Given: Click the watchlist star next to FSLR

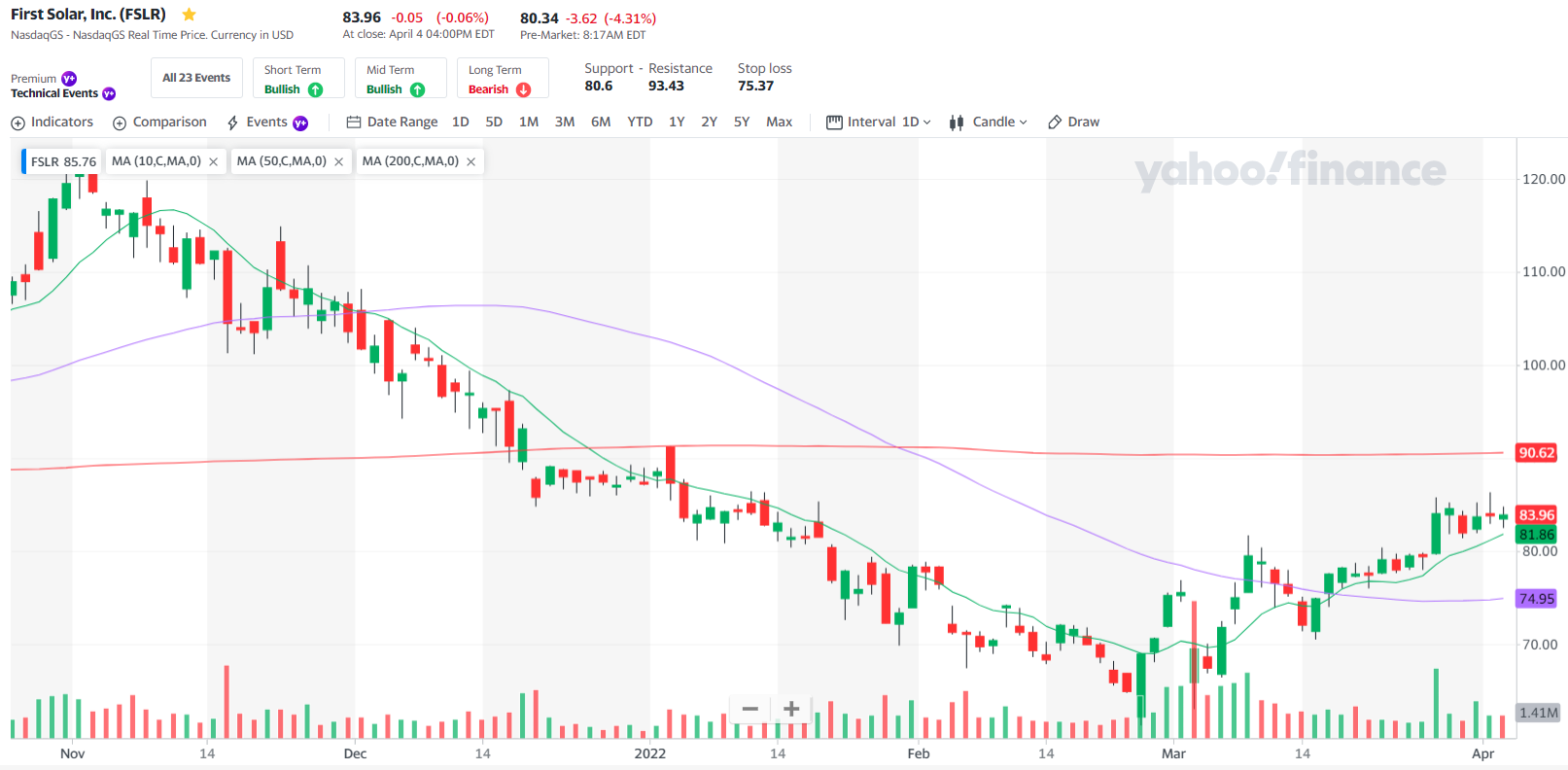Looking at the screenshot, I should coord(189,15).
